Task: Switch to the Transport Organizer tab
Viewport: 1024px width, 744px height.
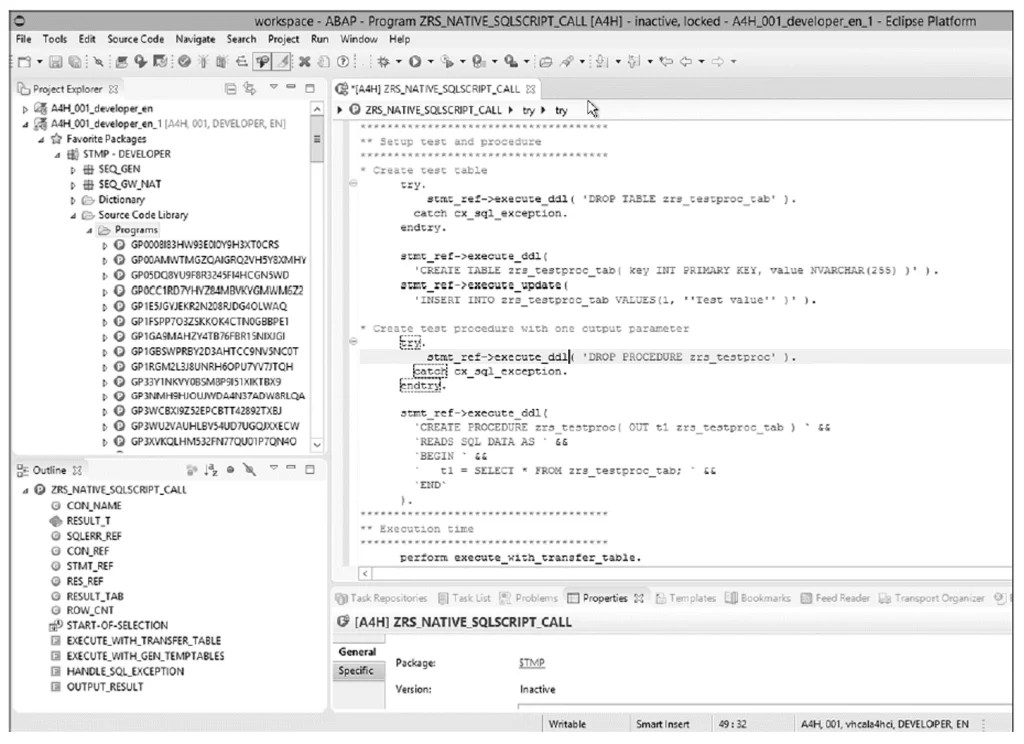Action: (x=931, y=598)
